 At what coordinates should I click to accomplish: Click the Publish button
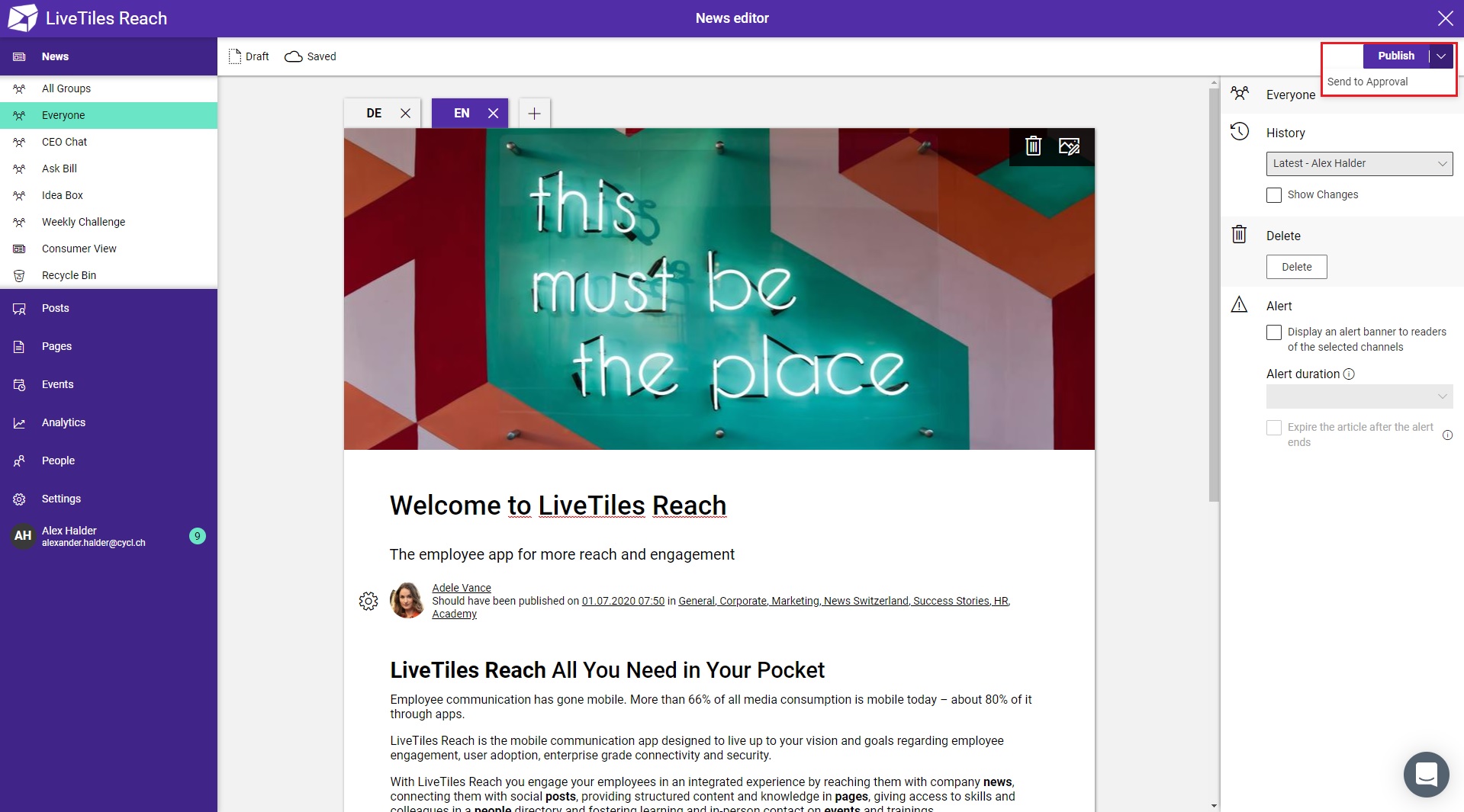click(1396, 56)
